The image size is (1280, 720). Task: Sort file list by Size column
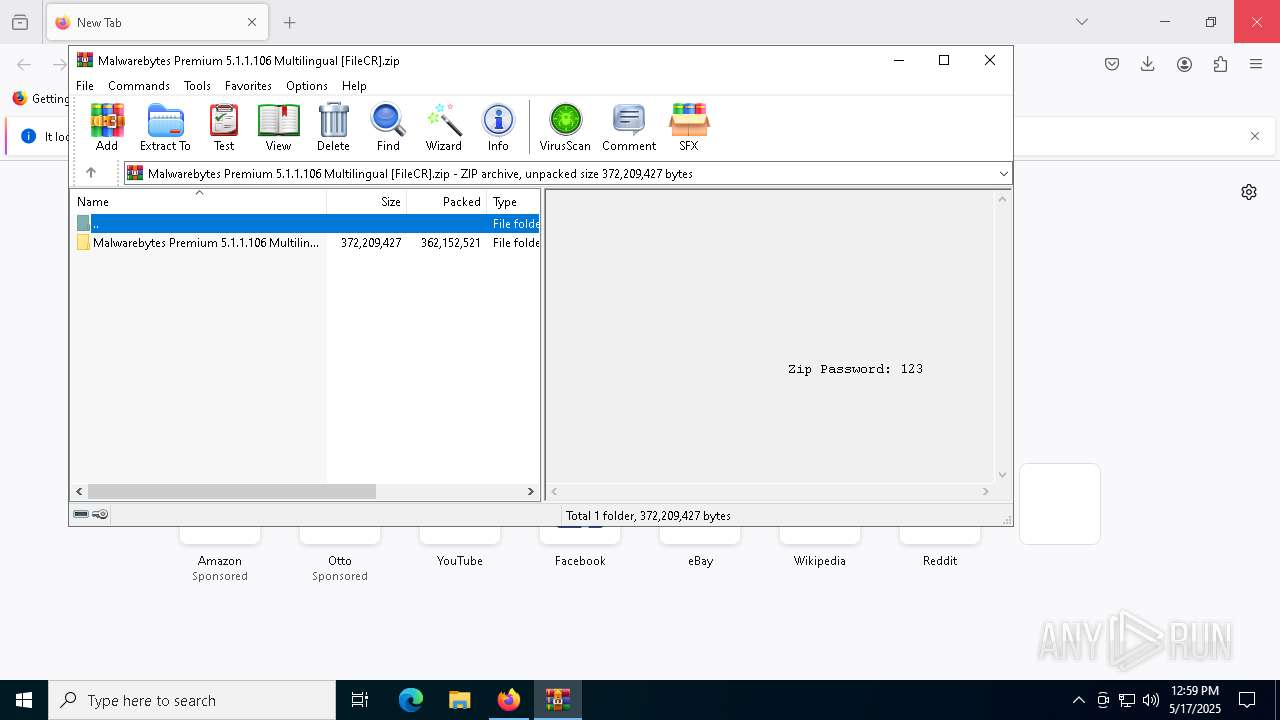(x=367, y=201)
